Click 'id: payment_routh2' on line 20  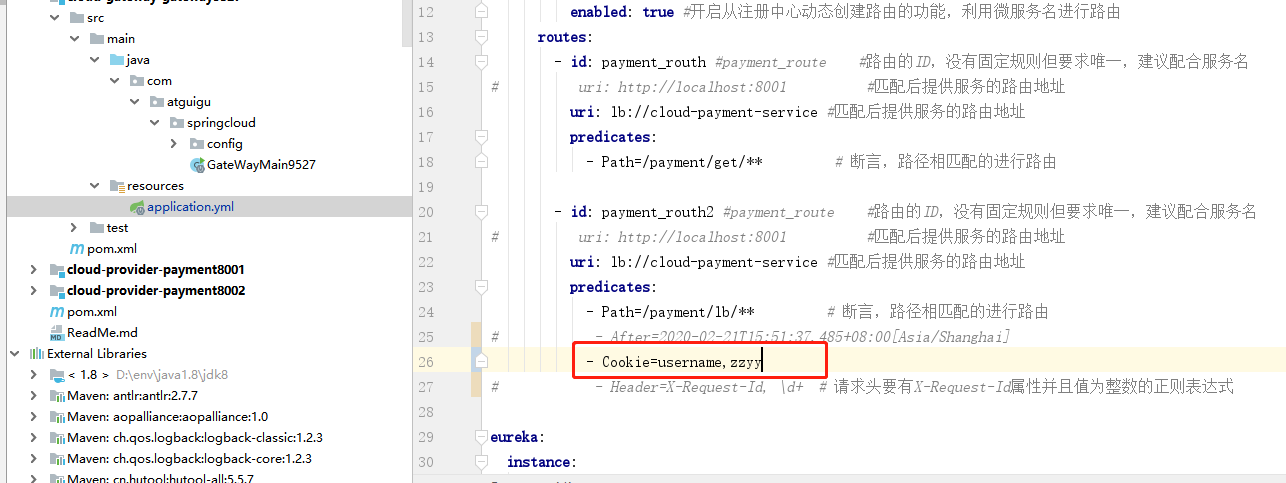click(642, 212)
